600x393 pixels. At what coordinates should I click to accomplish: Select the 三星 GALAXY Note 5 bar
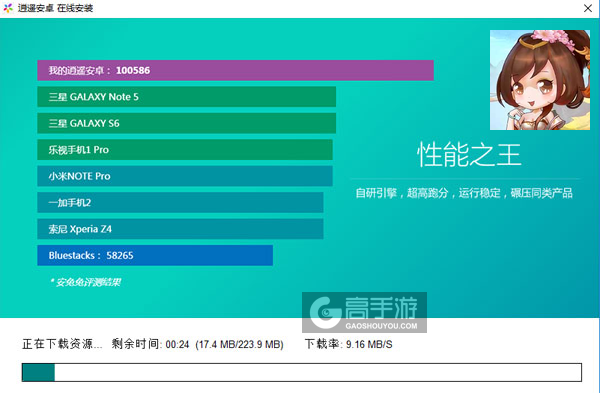[x=187, y=97]
